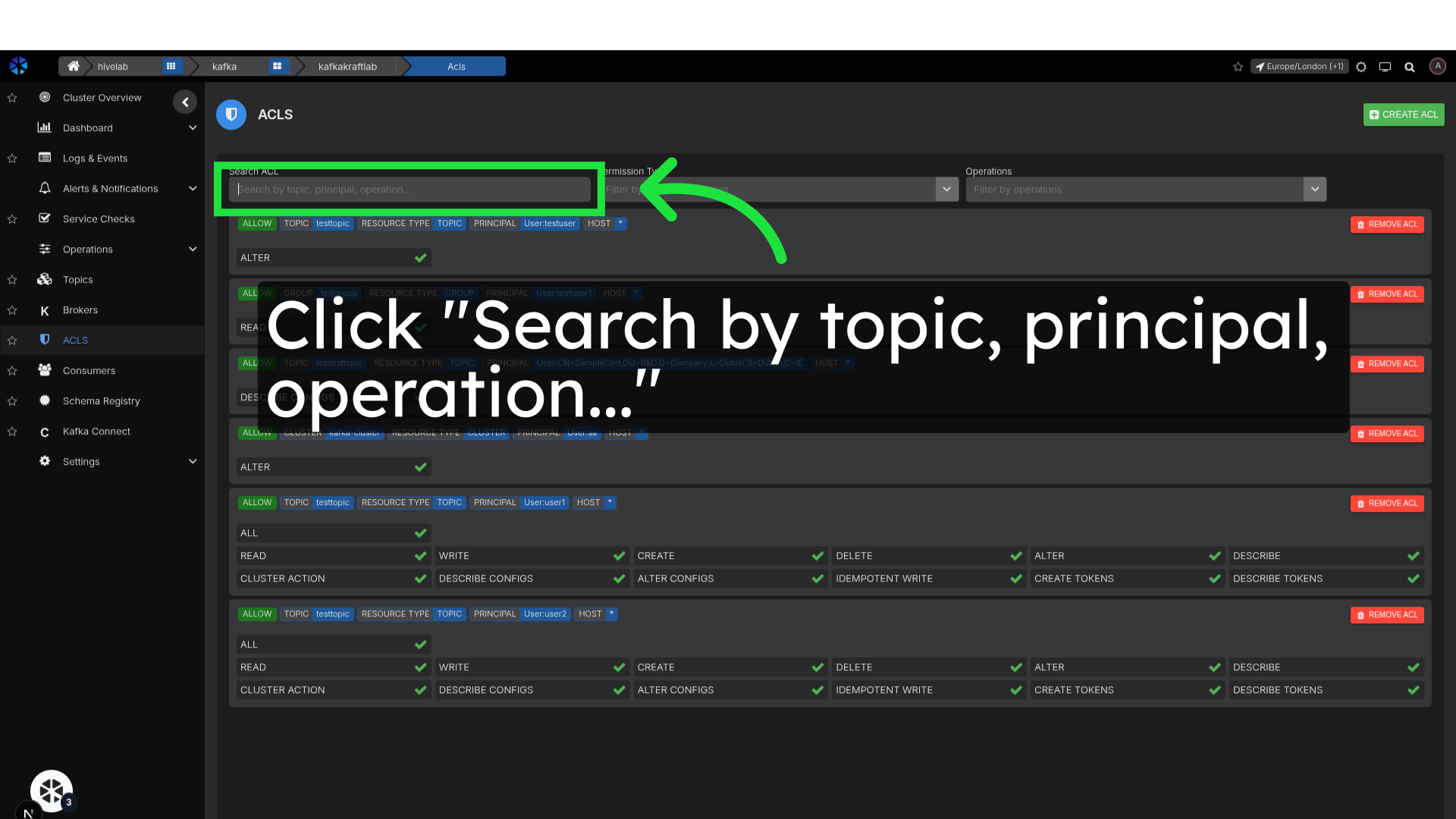Expand the Dashboard sidebar section

[x=193, y=127]
